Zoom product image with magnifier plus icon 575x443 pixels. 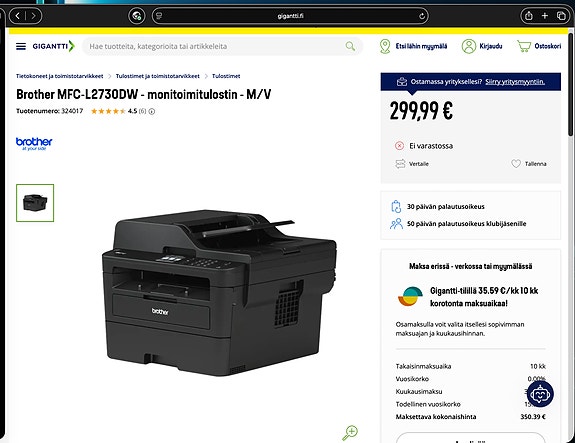coord(350,433)
